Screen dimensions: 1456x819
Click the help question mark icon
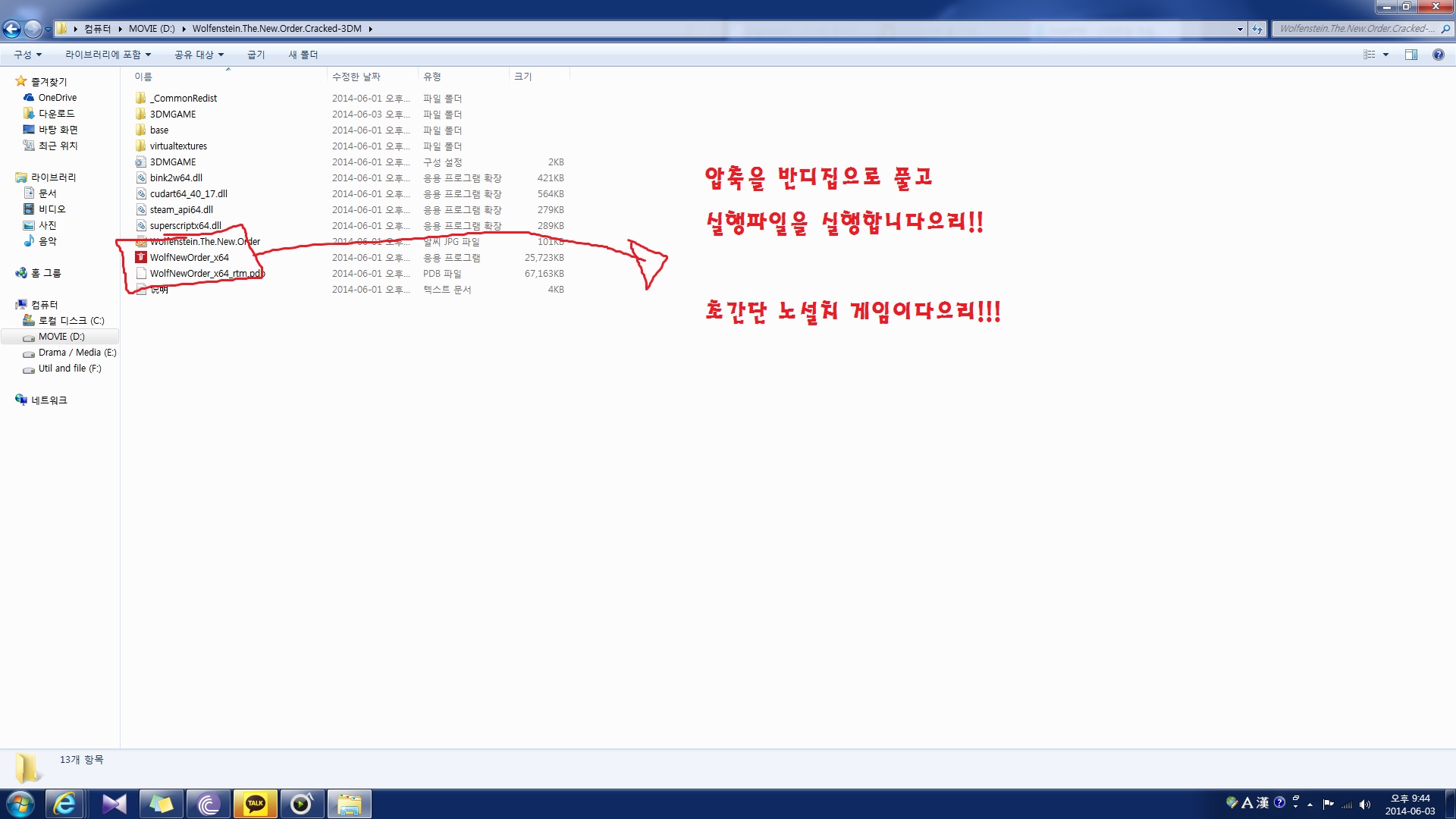click(1438, 55)
